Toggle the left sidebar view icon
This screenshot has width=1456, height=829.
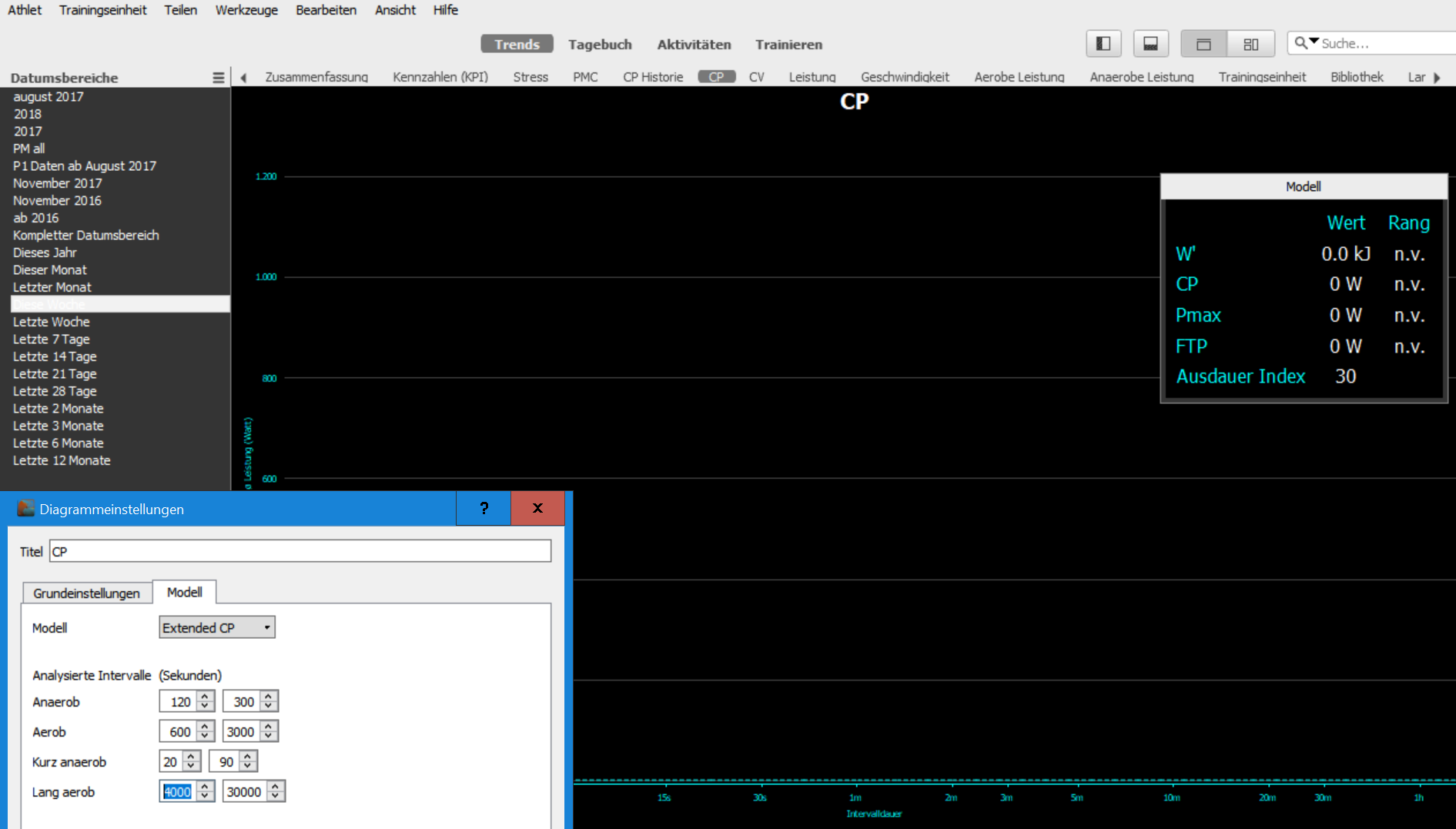[1103, 44]
